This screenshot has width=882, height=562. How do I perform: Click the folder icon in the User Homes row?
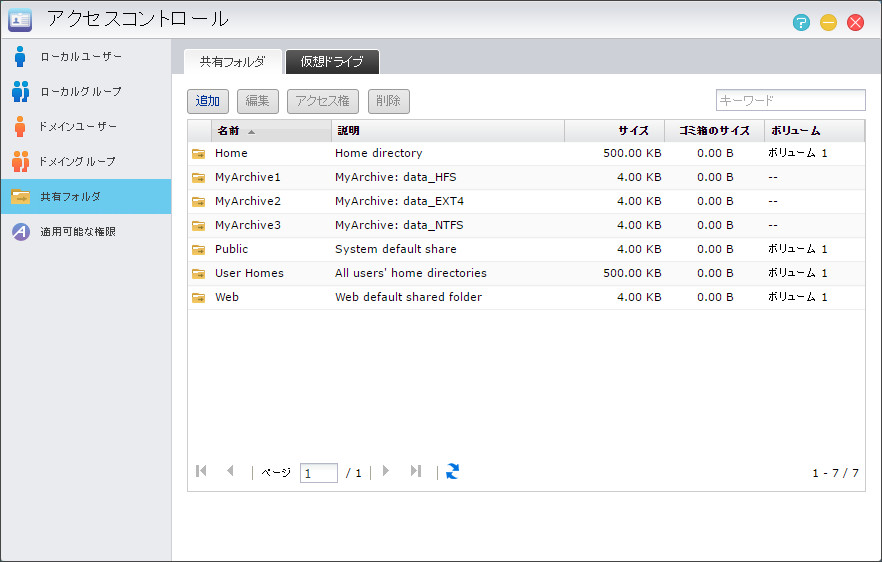tap(199, 274)
